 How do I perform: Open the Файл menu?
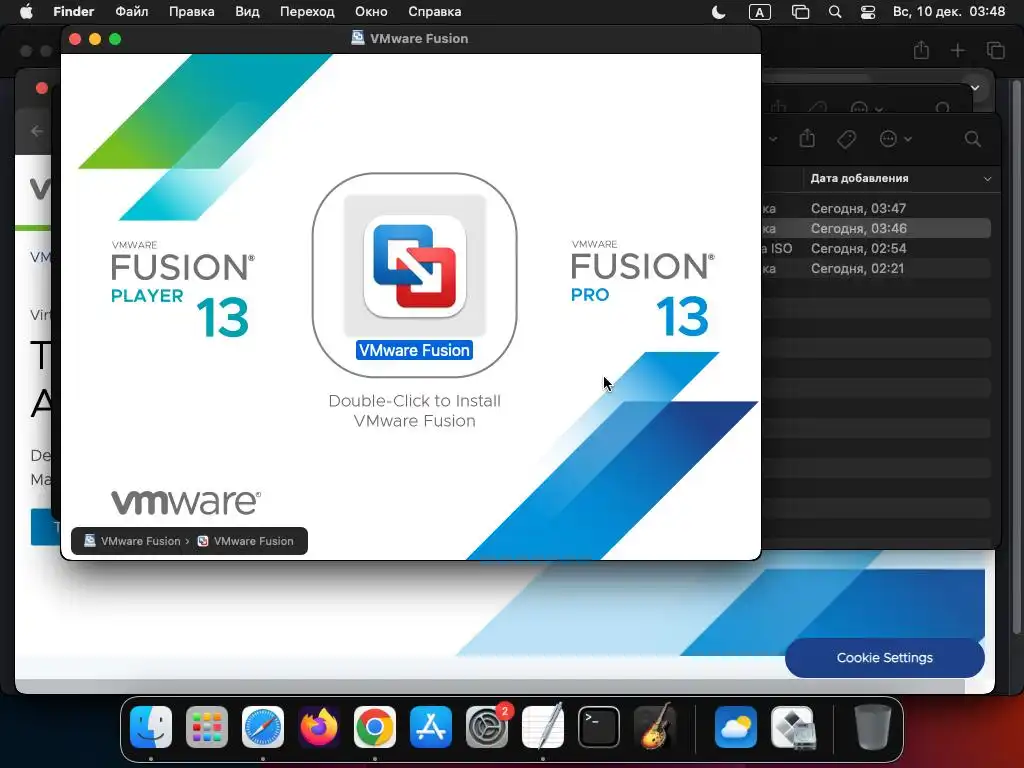(x=131, y=12)
